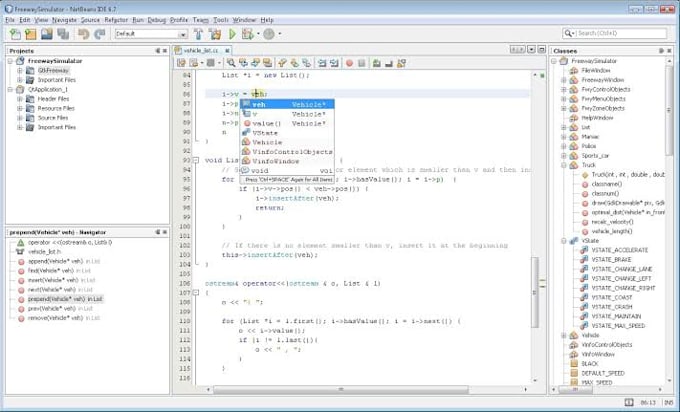Click the red macro record icon

click(x=348, y=62)
